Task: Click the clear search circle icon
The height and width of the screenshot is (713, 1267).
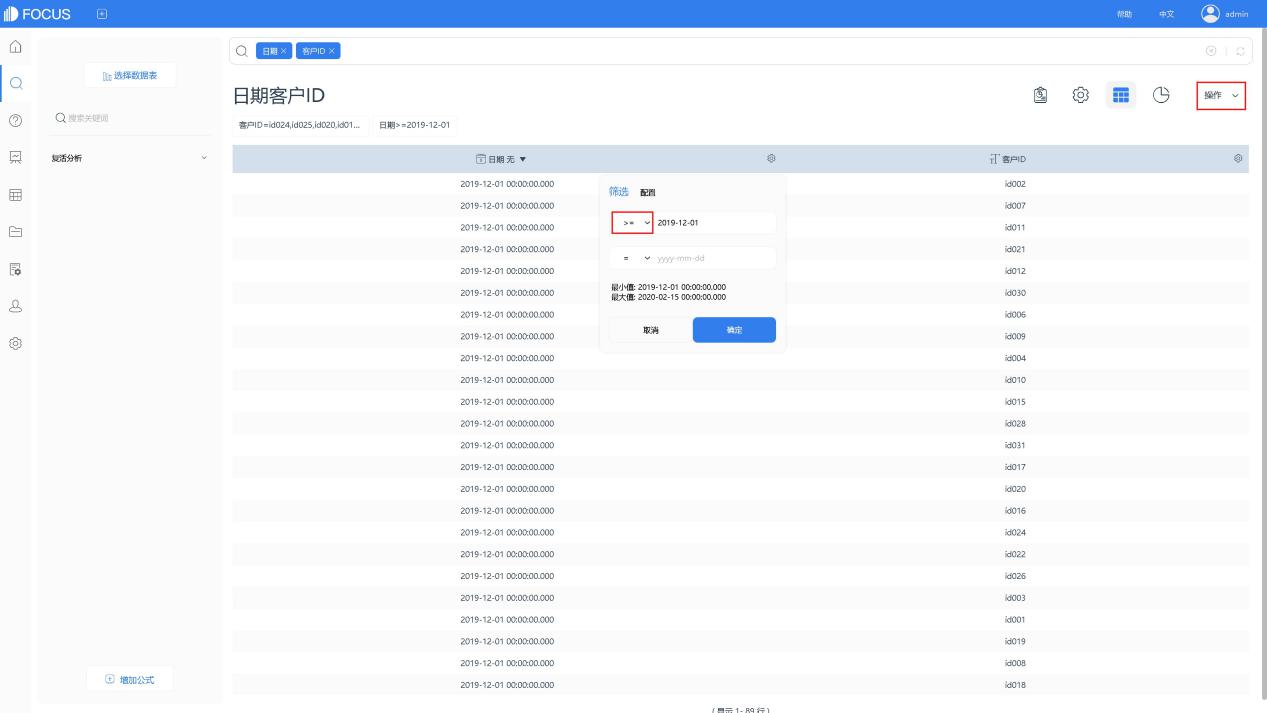Action: (x=1213, y=51)
